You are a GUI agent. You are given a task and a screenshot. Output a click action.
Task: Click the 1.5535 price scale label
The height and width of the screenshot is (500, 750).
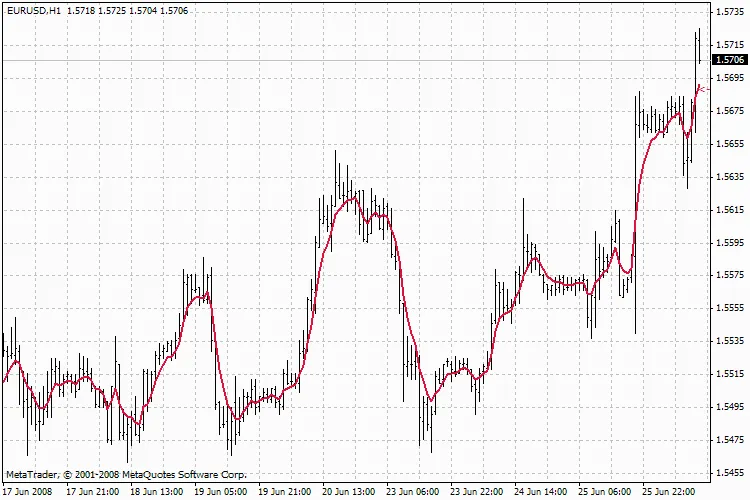(730, 342)
